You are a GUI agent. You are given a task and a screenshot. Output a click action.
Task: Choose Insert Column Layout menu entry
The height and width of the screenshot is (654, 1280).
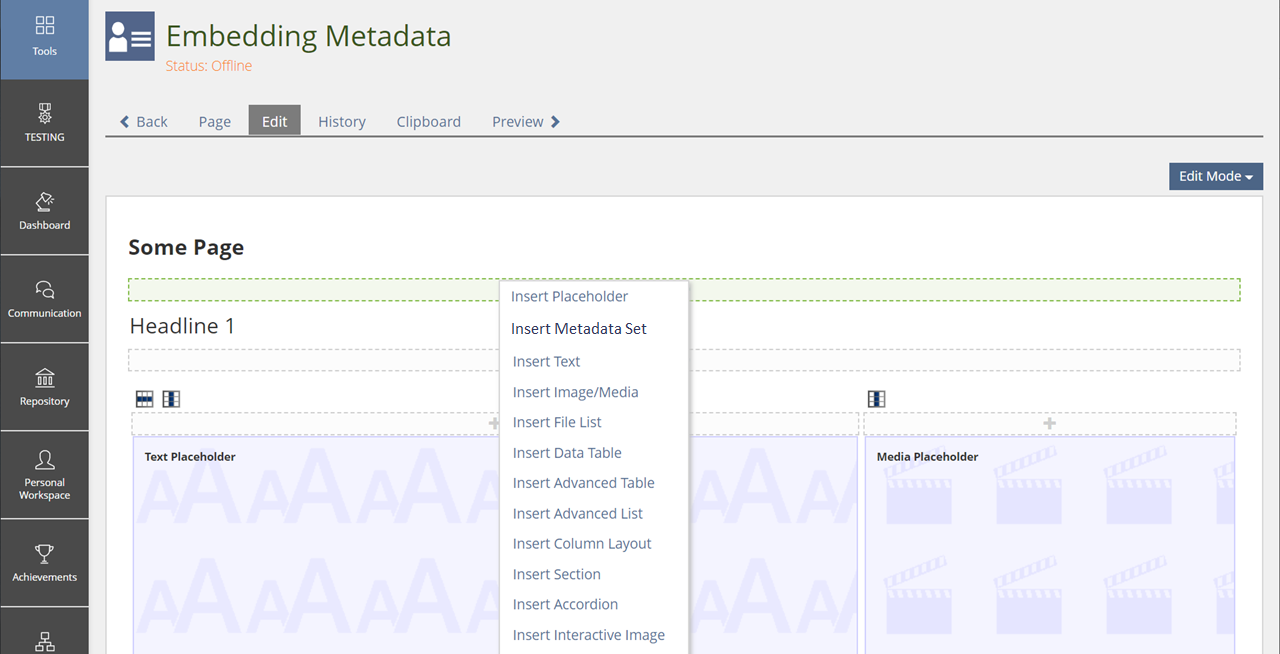(582, 543)
